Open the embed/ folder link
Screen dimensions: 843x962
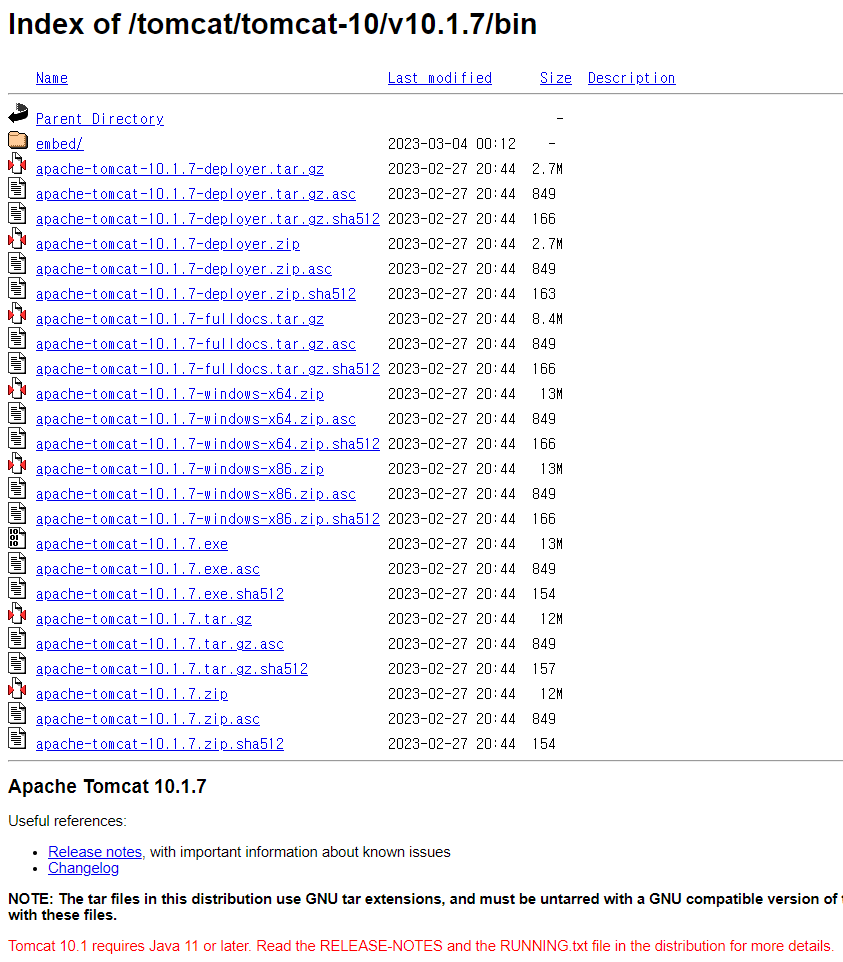(60, 144)
